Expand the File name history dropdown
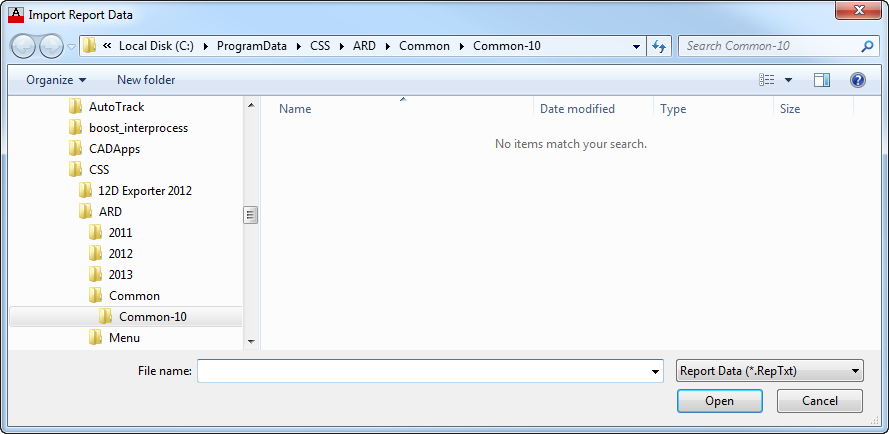The image size is (889, 434). pyautogui.click(x=656, y=372)
